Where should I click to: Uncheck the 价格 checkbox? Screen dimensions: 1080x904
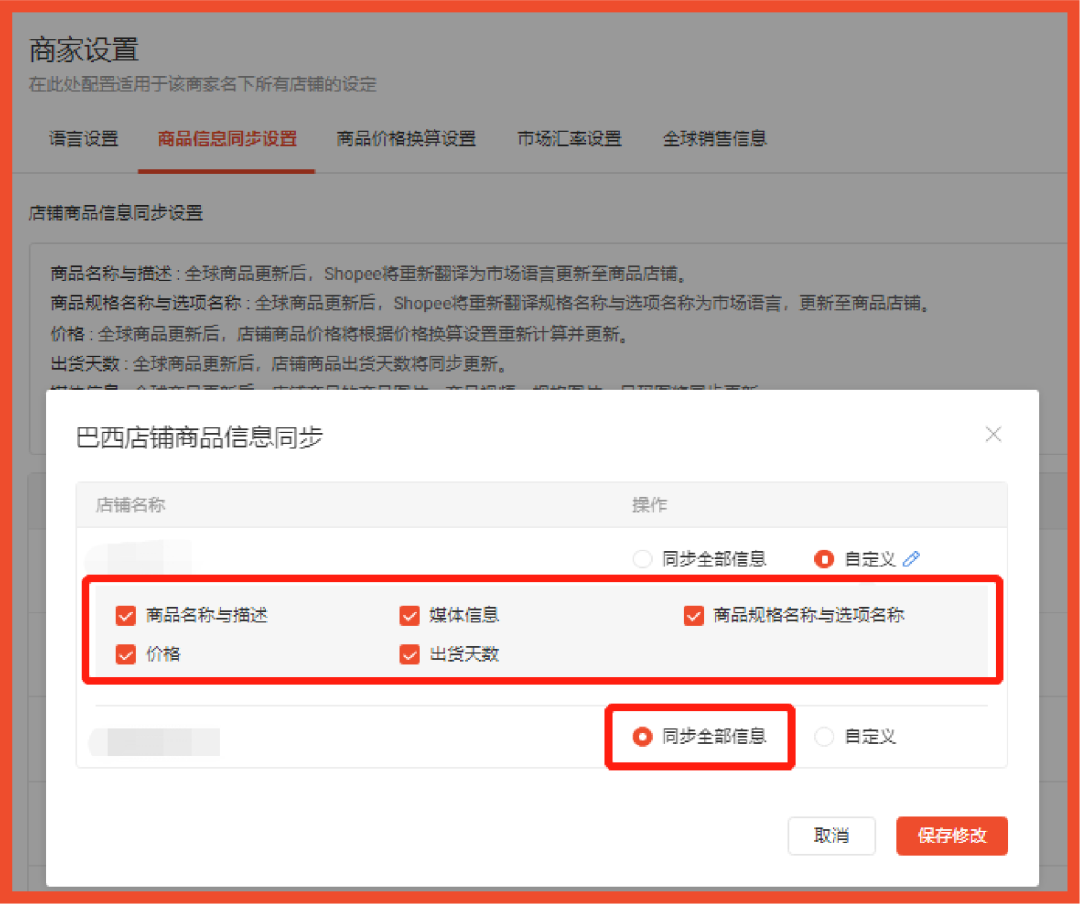[125, 655]
